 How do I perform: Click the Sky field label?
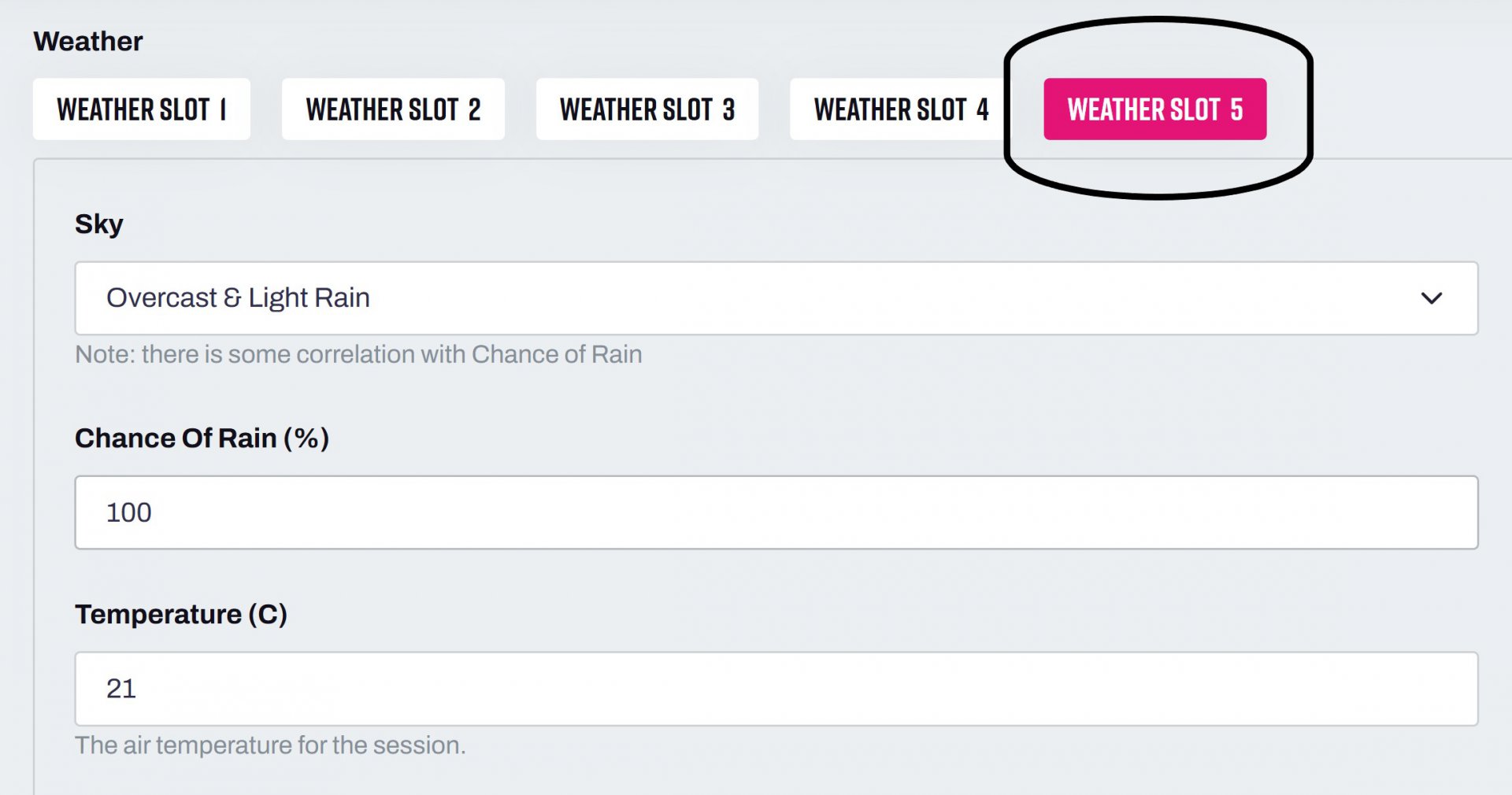point(99,224)
